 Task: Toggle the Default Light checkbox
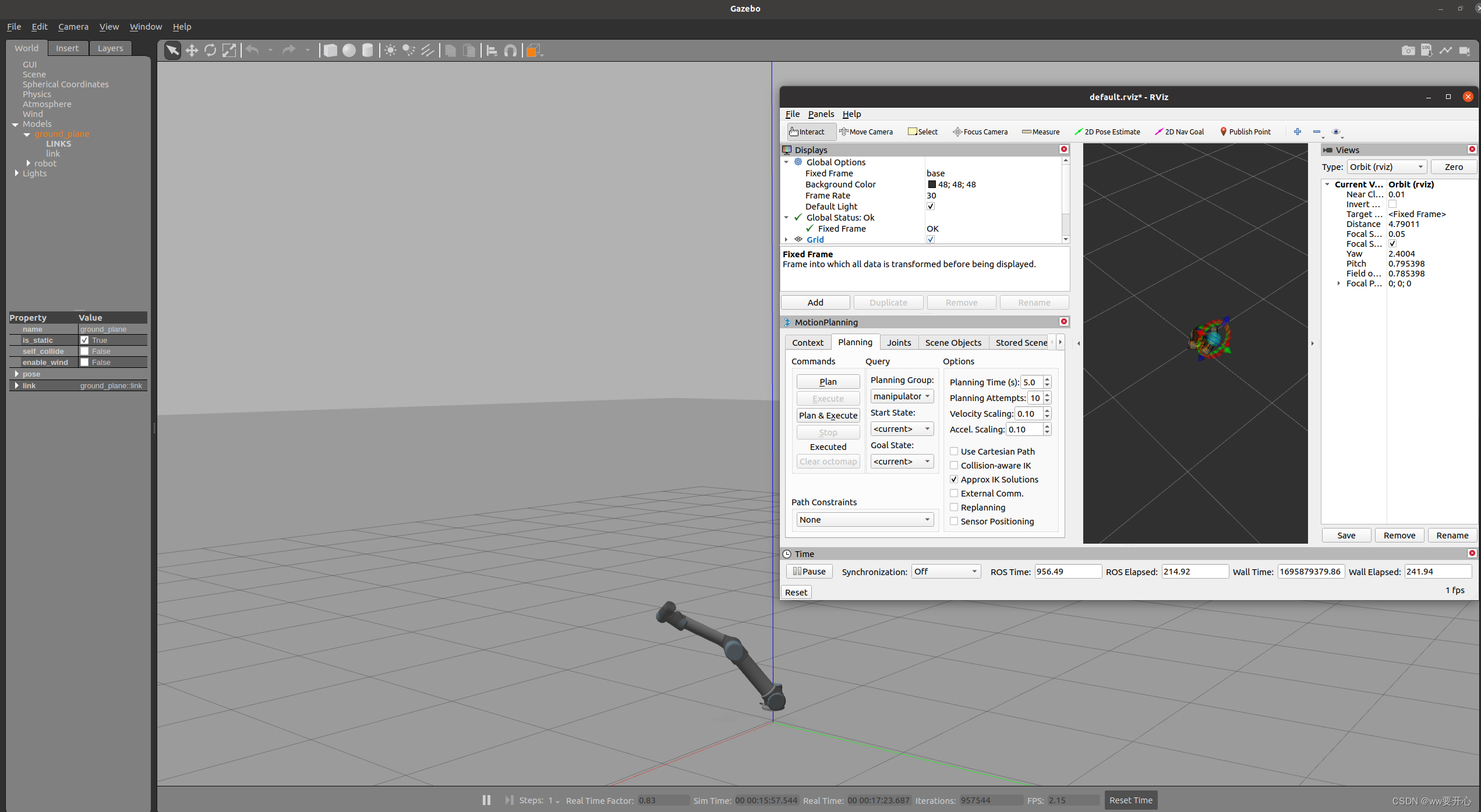(x=931, y=206)
